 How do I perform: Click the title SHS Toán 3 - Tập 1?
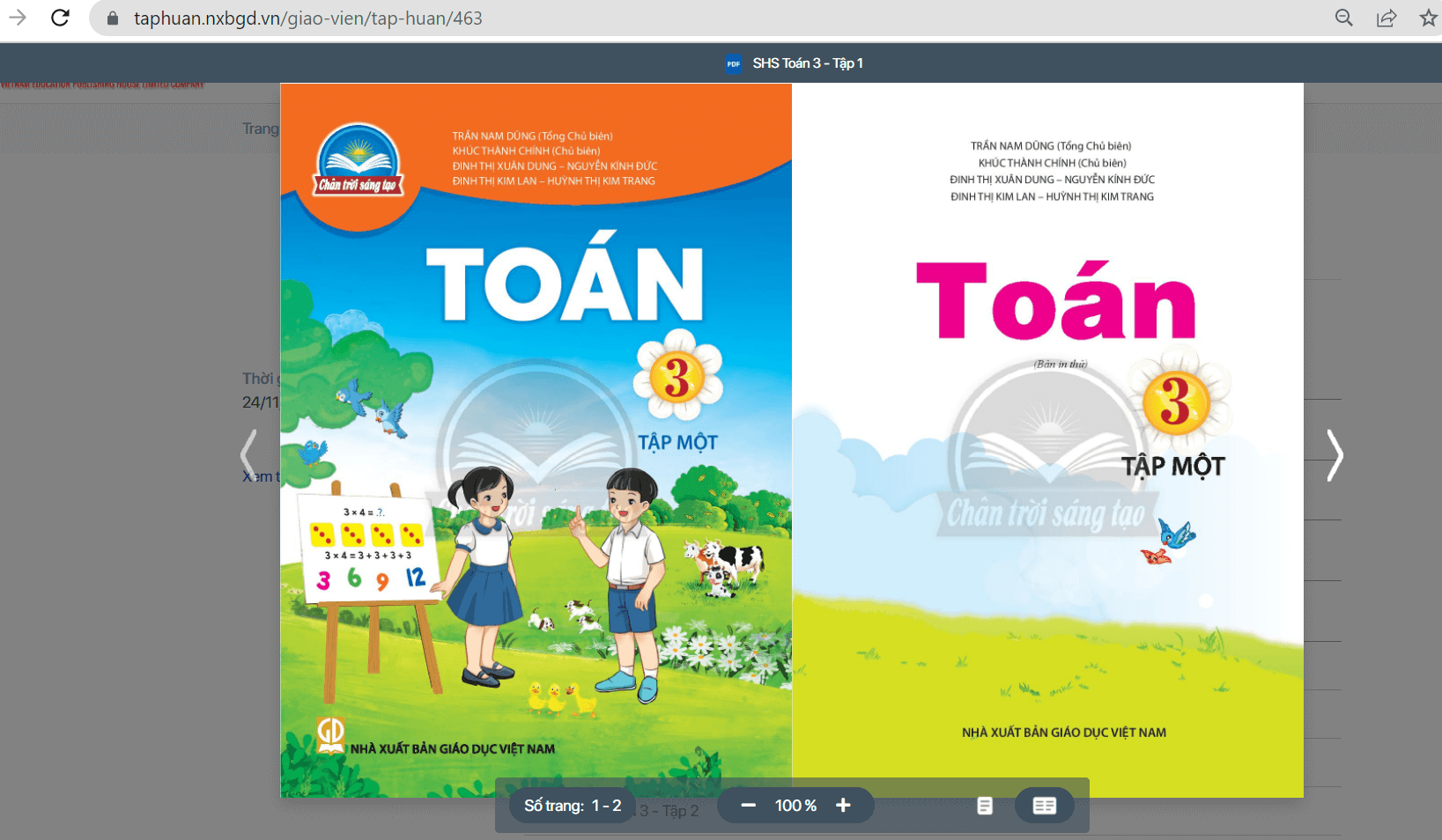[808, 63]
